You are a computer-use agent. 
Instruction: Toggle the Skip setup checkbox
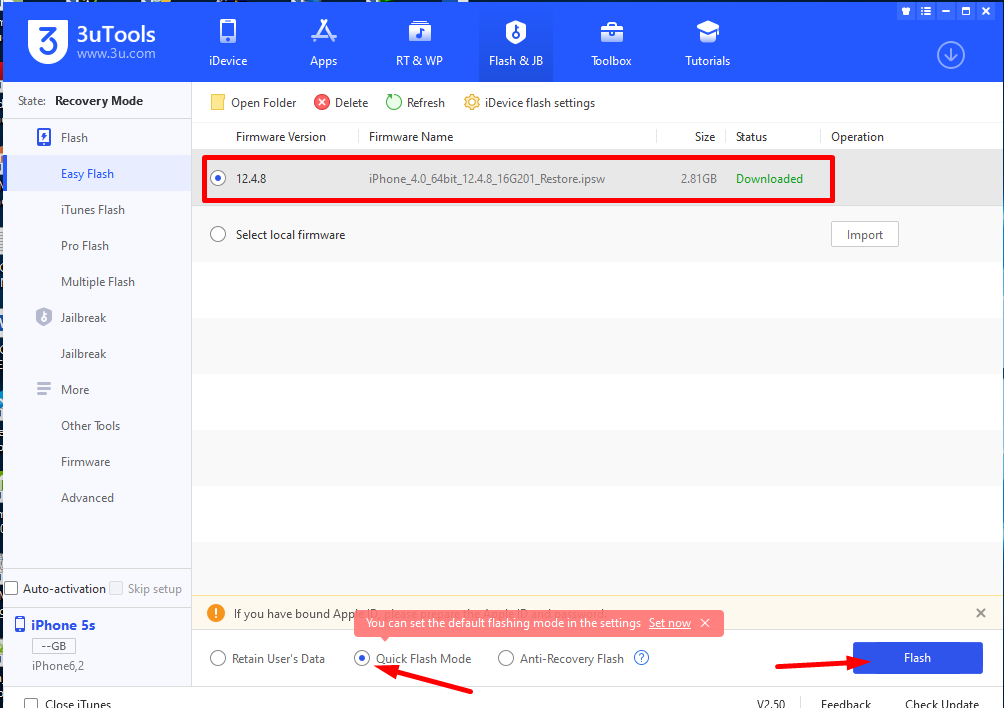[x=116, y=588]
